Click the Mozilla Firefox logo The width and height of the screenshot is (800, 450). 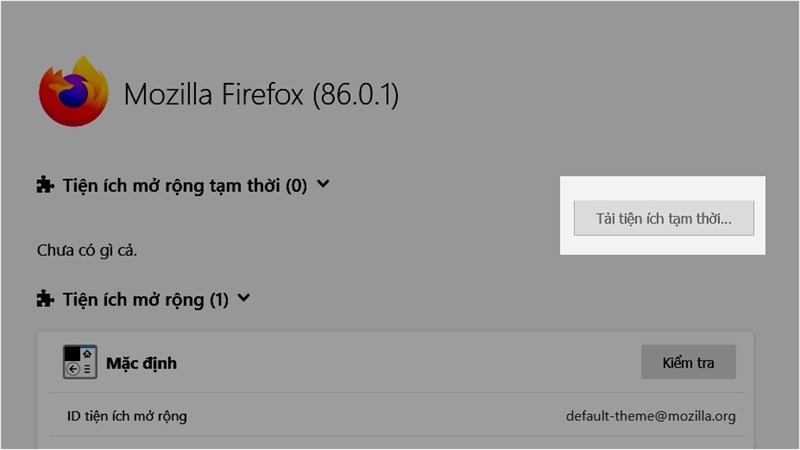click(73, 92)
